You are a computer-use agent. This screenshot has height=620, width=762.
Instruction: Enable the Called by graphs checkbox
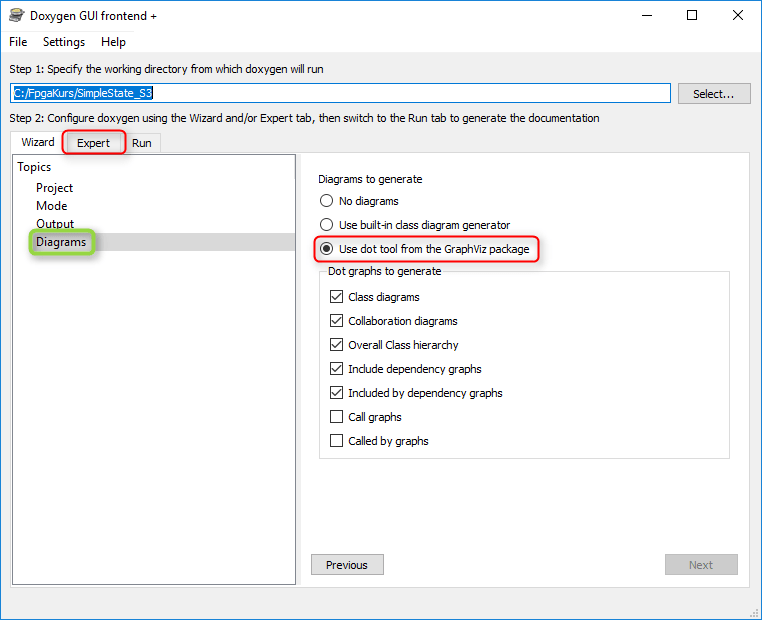[337, 441]
